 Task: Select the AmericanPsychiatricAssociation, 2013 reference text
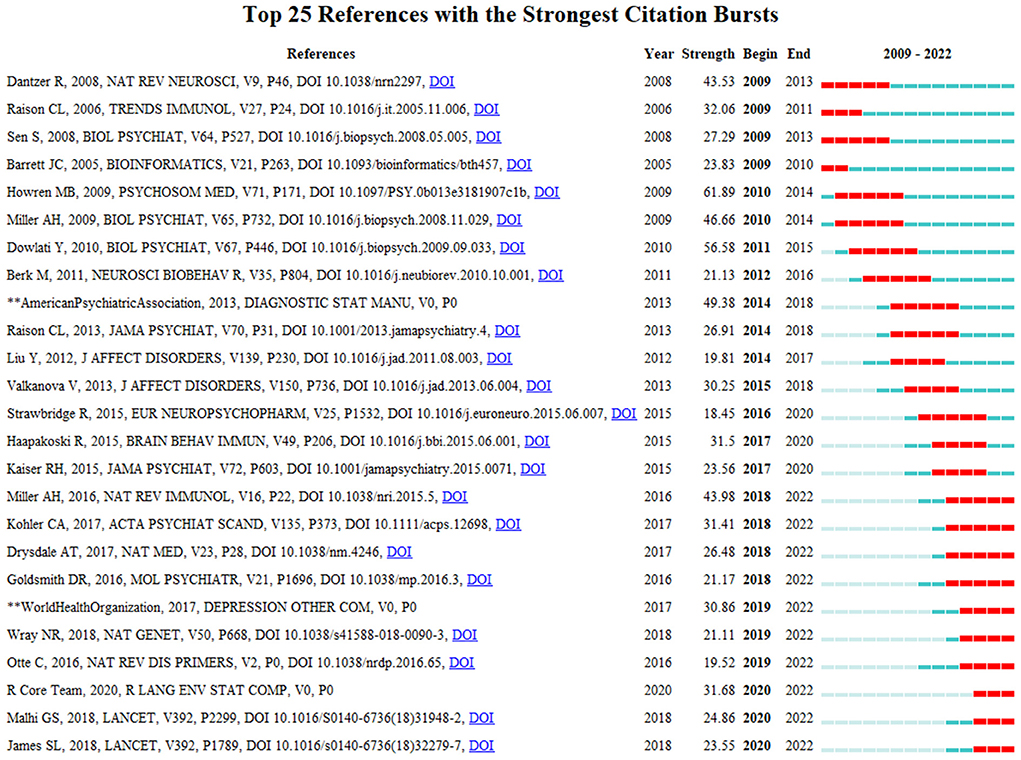click(232, 303)
